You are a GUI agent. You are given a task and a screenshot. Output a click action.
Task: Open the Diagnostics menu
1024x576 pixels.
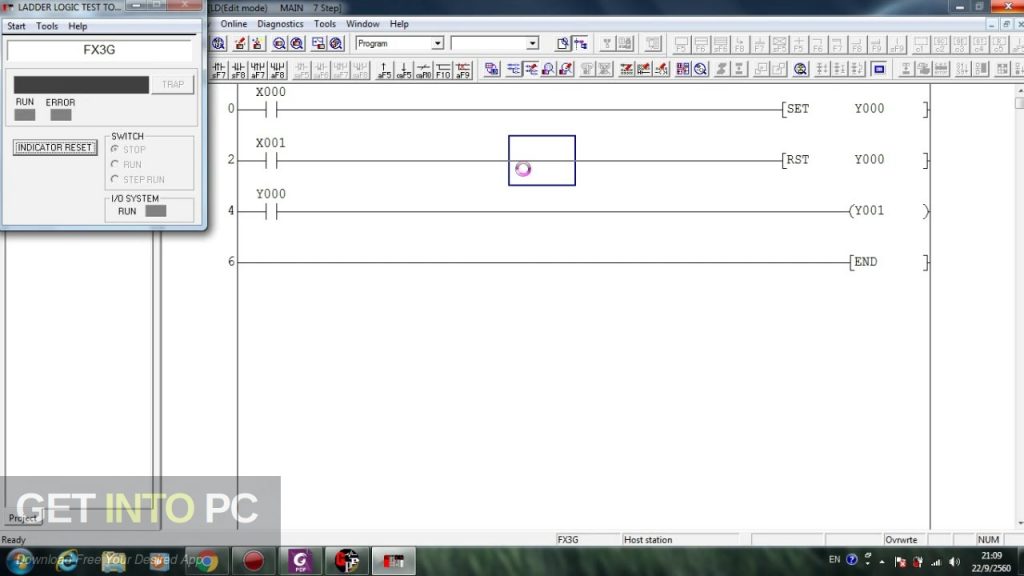[280, 23]
